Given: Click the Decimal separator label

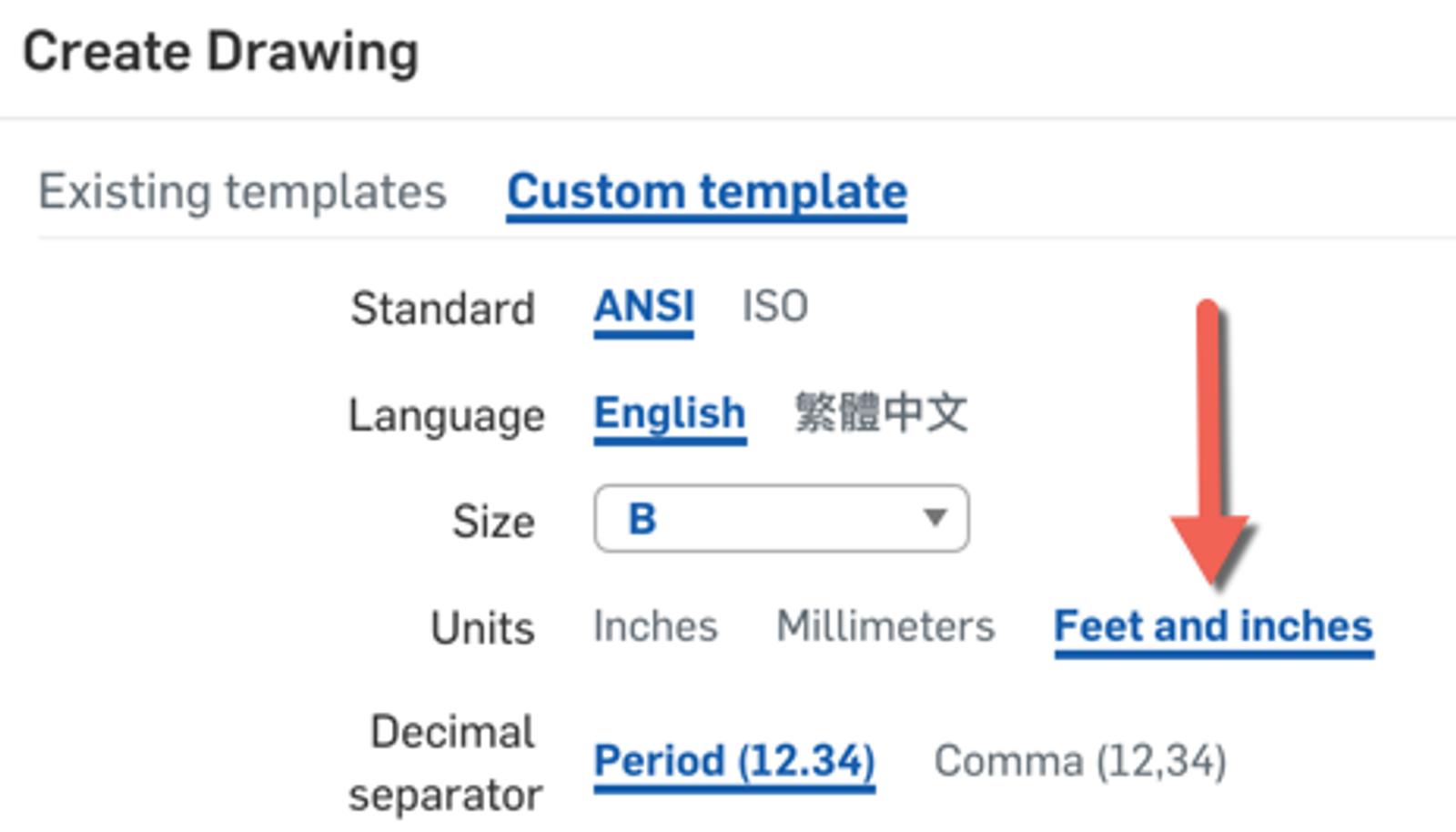Looking at the screenshot, I should pos(448,763).
